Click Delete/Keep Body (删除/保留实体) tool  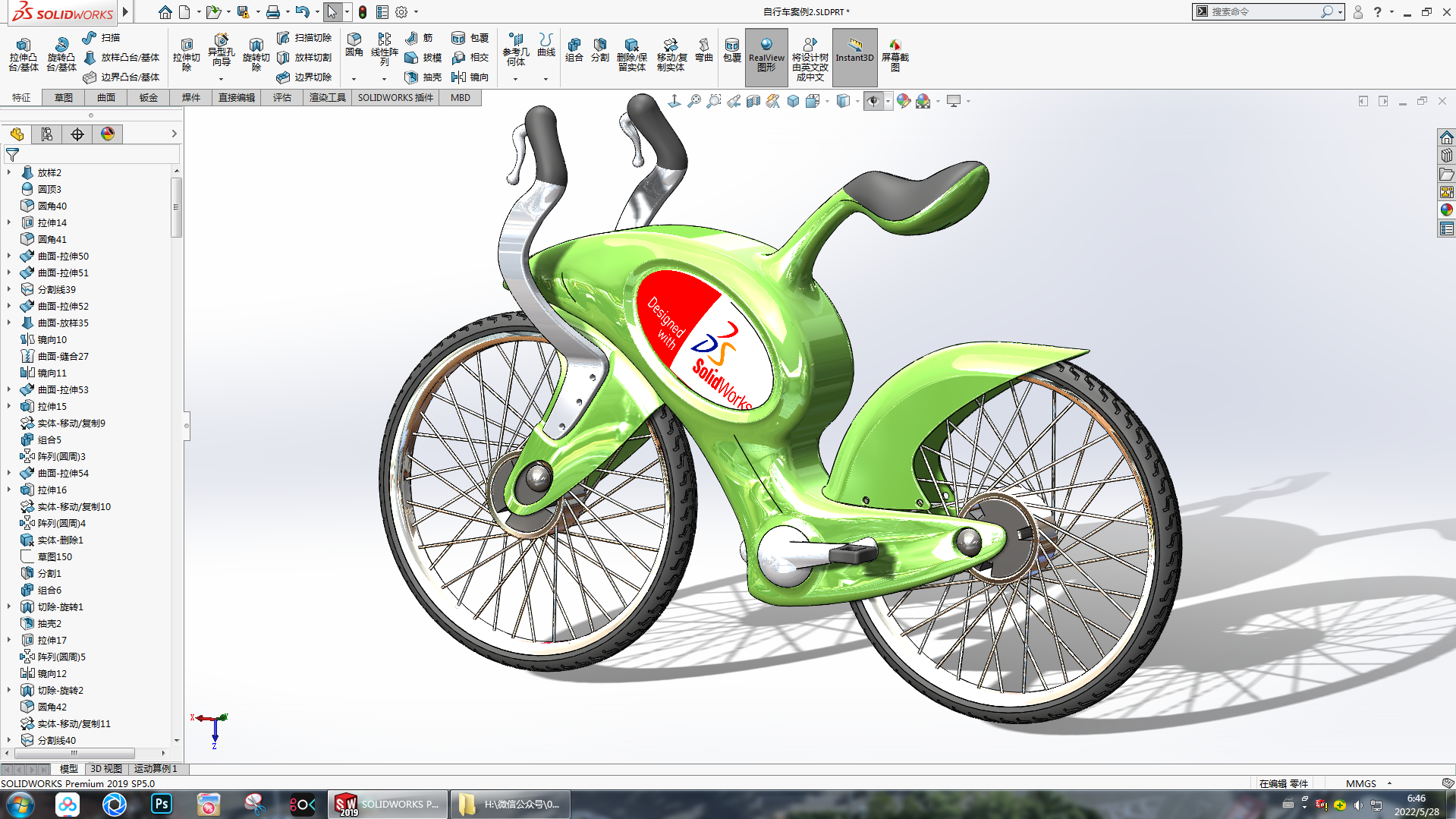tap(631, 54)
